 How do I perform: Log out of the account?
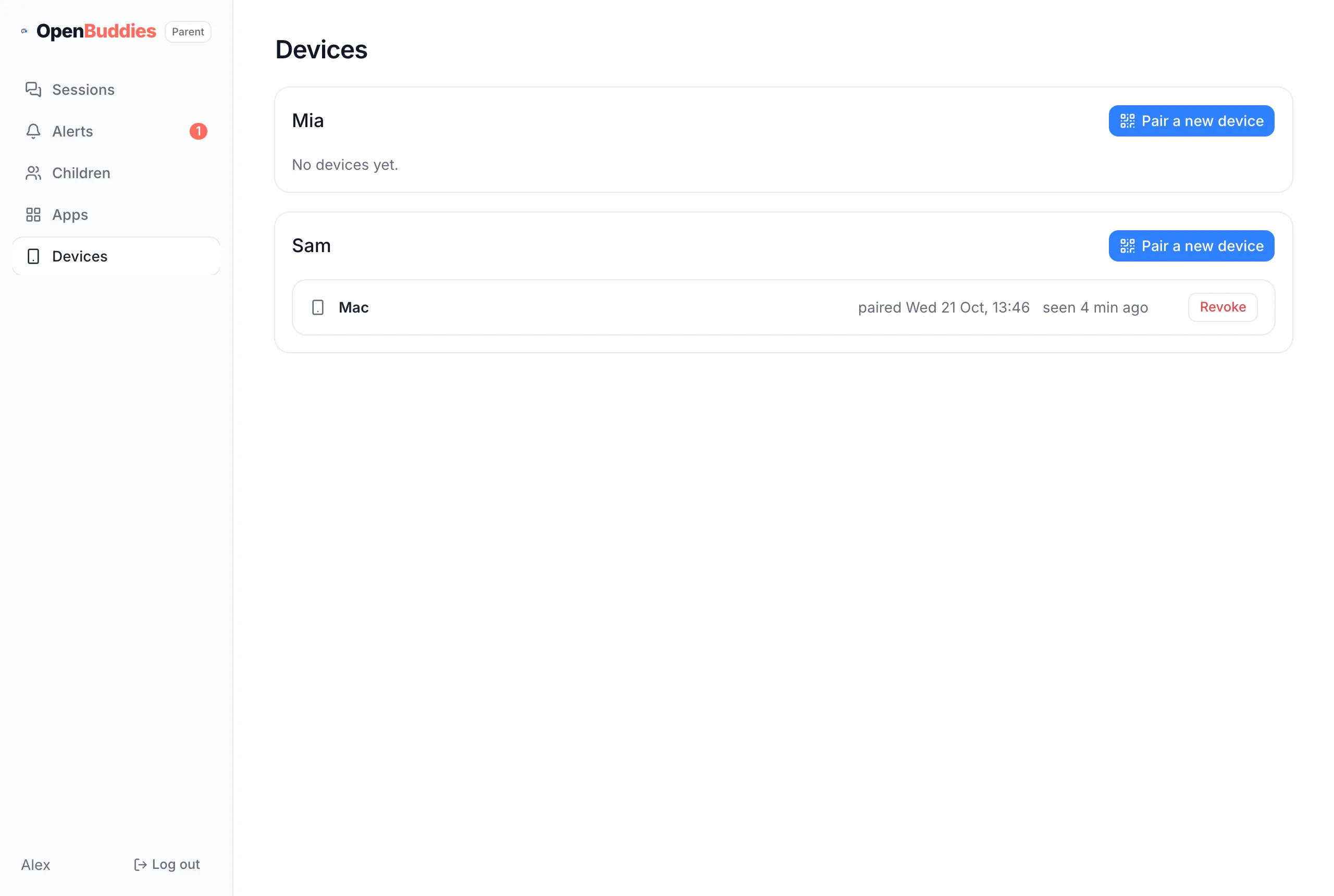click(x=167, y=865)
